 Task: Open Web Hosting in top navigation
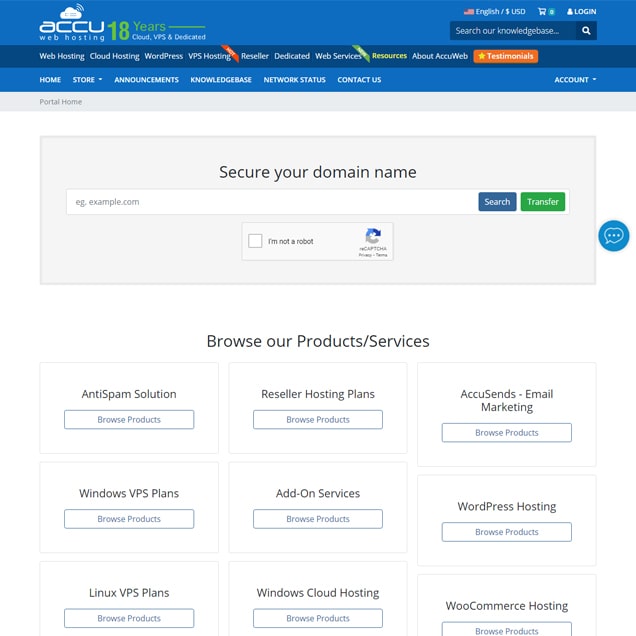point(62,56)
